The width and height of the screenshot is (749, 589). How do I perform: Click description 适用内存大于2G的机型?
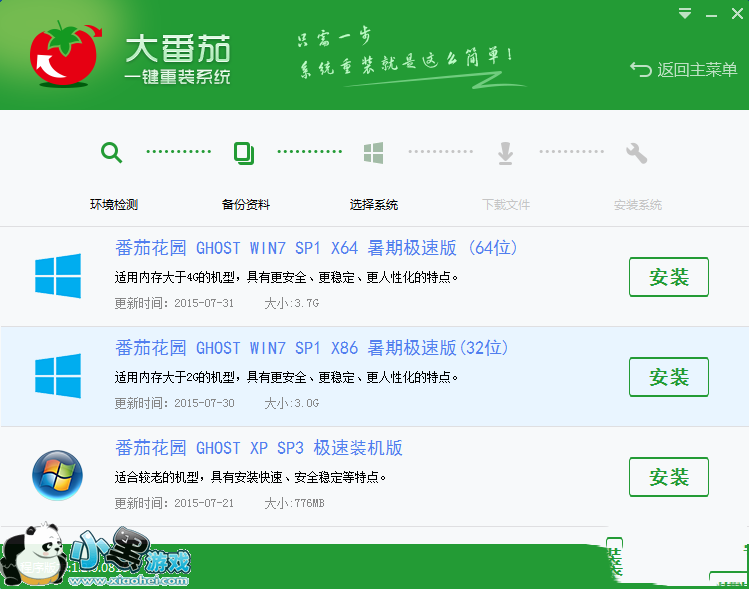tap(287, 377)
